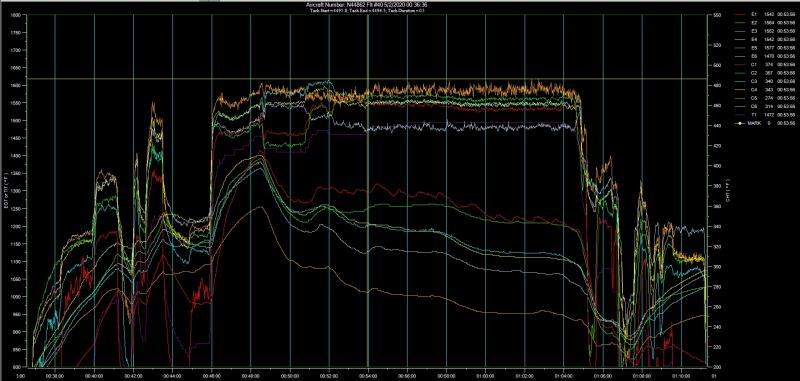
Task: Click the T1 blue line swatch in legend
Action: [x=740, y=115]
